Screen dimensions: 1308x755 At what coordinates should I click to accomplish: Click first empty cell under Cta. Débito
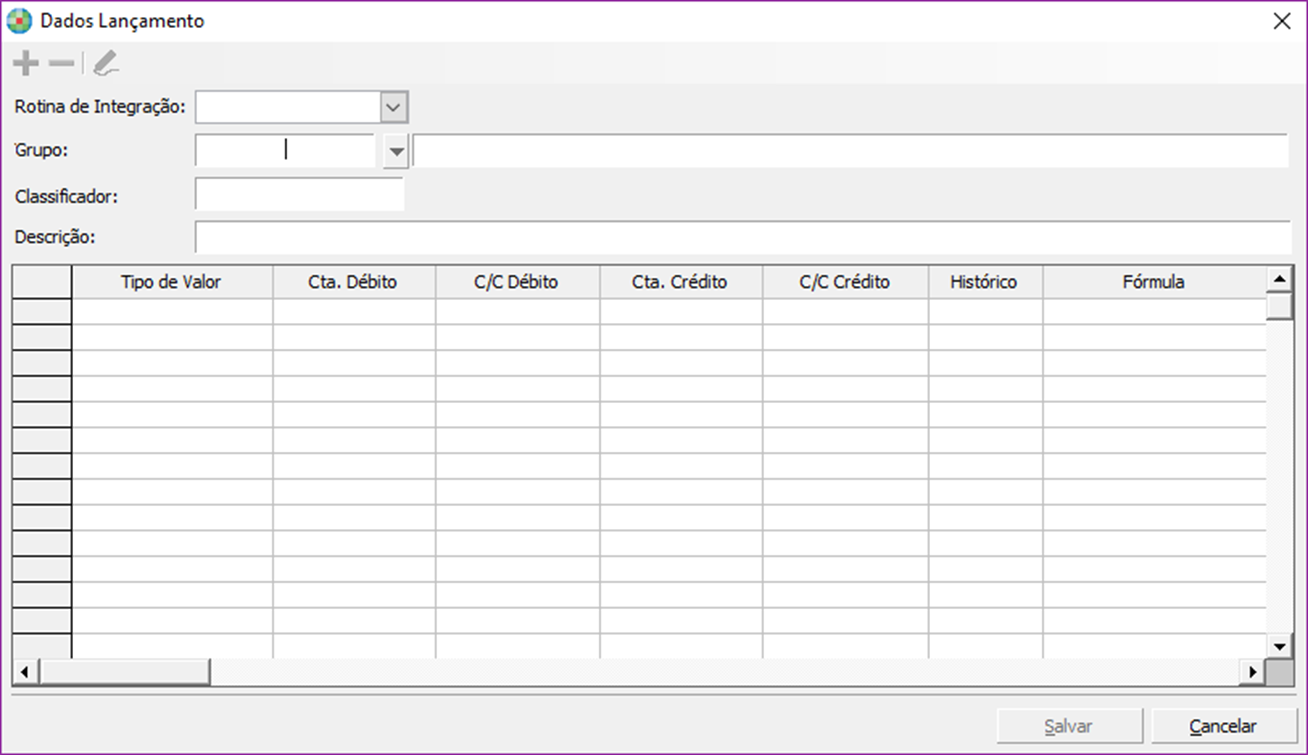pyautogui.click(x=354, y=311)
